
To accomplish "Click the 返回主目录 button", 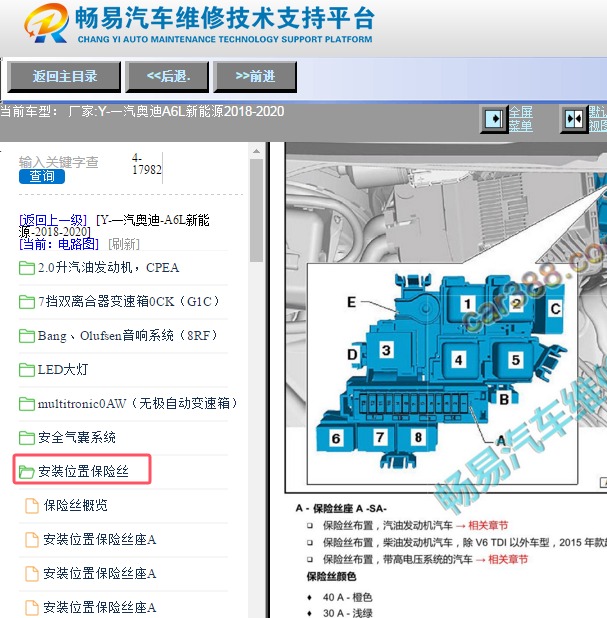I will coord(64,76).
